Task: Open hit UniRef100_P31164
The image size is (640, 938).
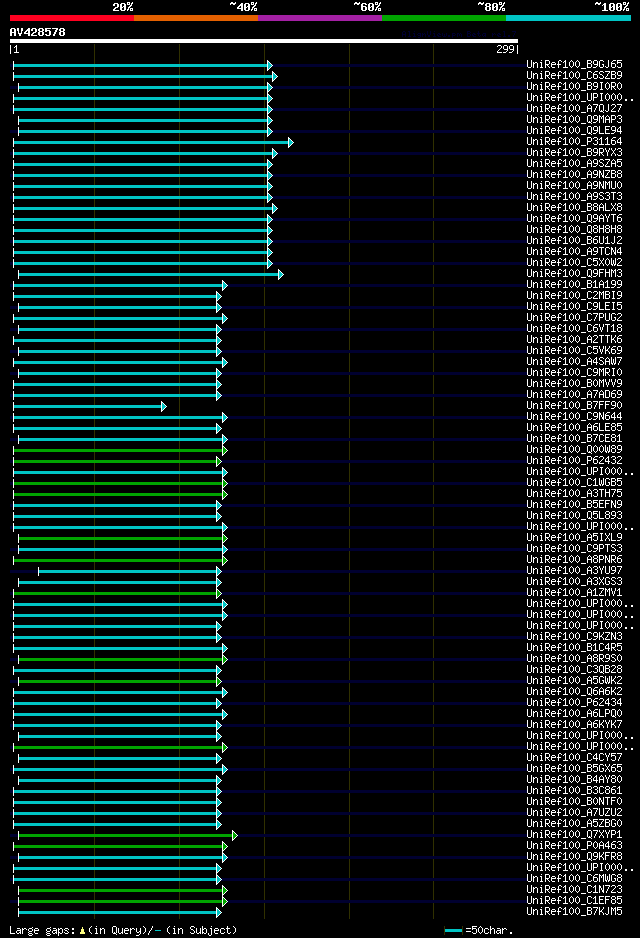Action: [574, 141]
